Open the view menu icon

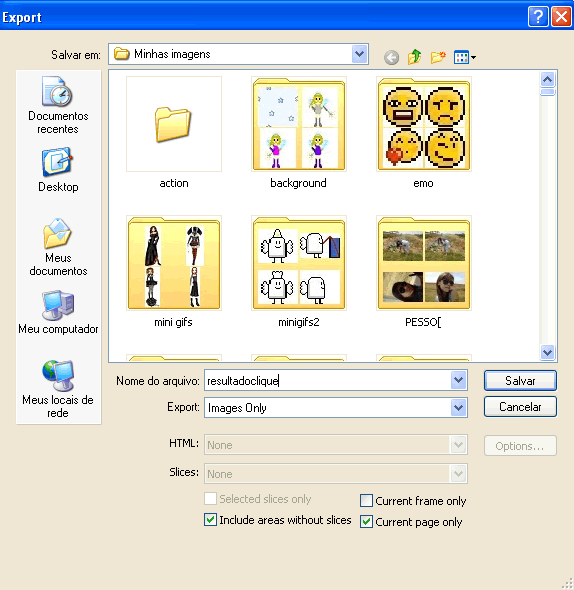464,57
